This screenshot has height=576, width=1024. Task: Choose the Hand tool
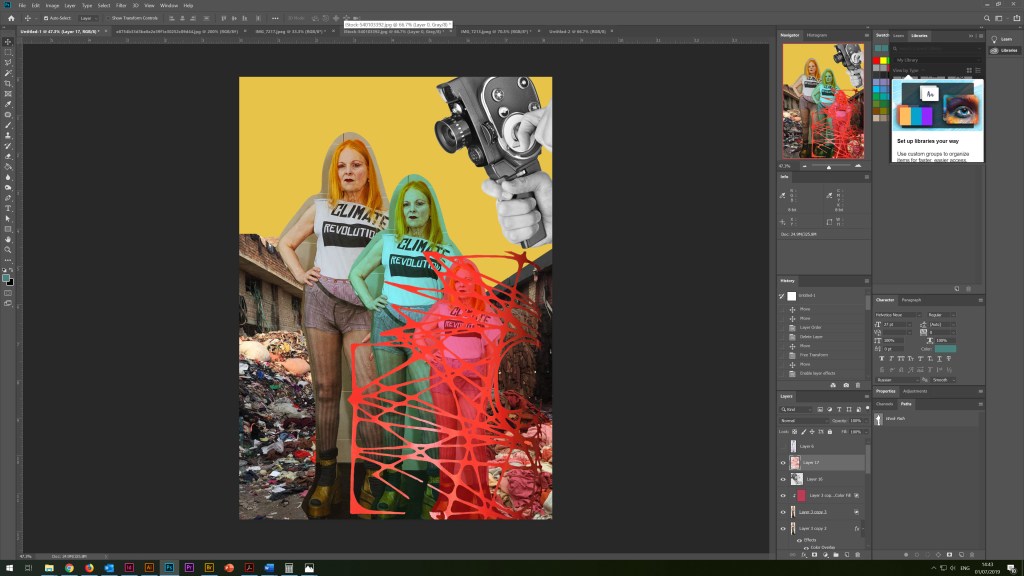pyautogui.click(x=8, y=239)
